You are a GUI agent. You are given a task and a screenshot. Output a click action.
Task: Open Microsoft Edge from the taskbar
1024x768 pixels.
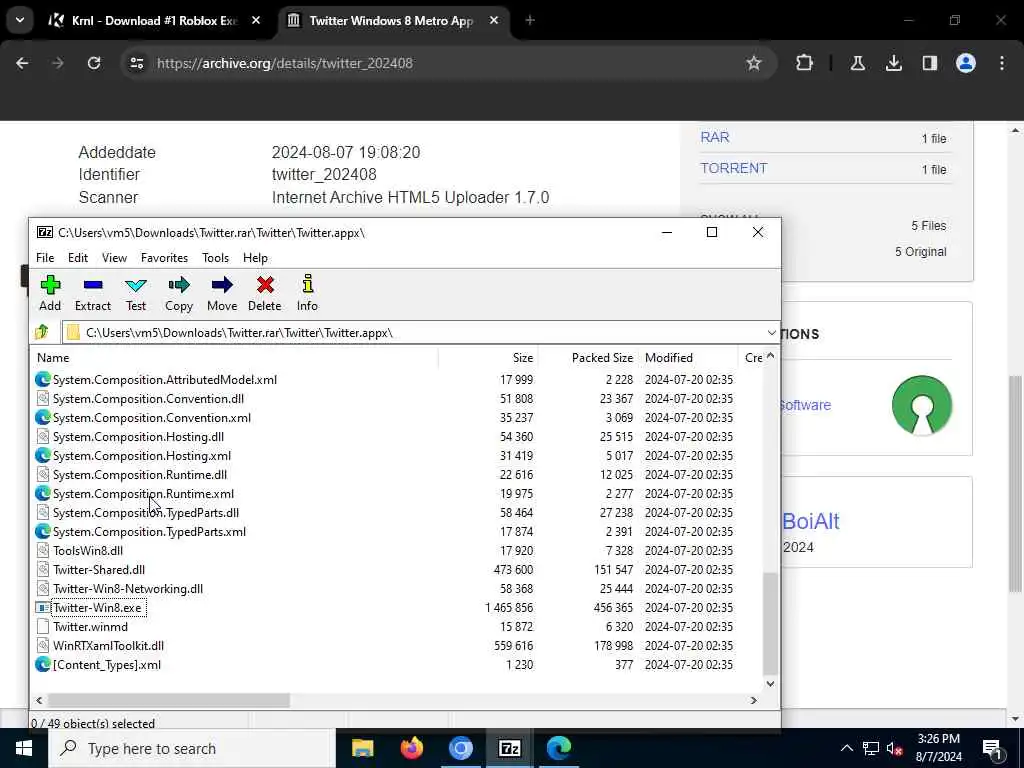559,748
